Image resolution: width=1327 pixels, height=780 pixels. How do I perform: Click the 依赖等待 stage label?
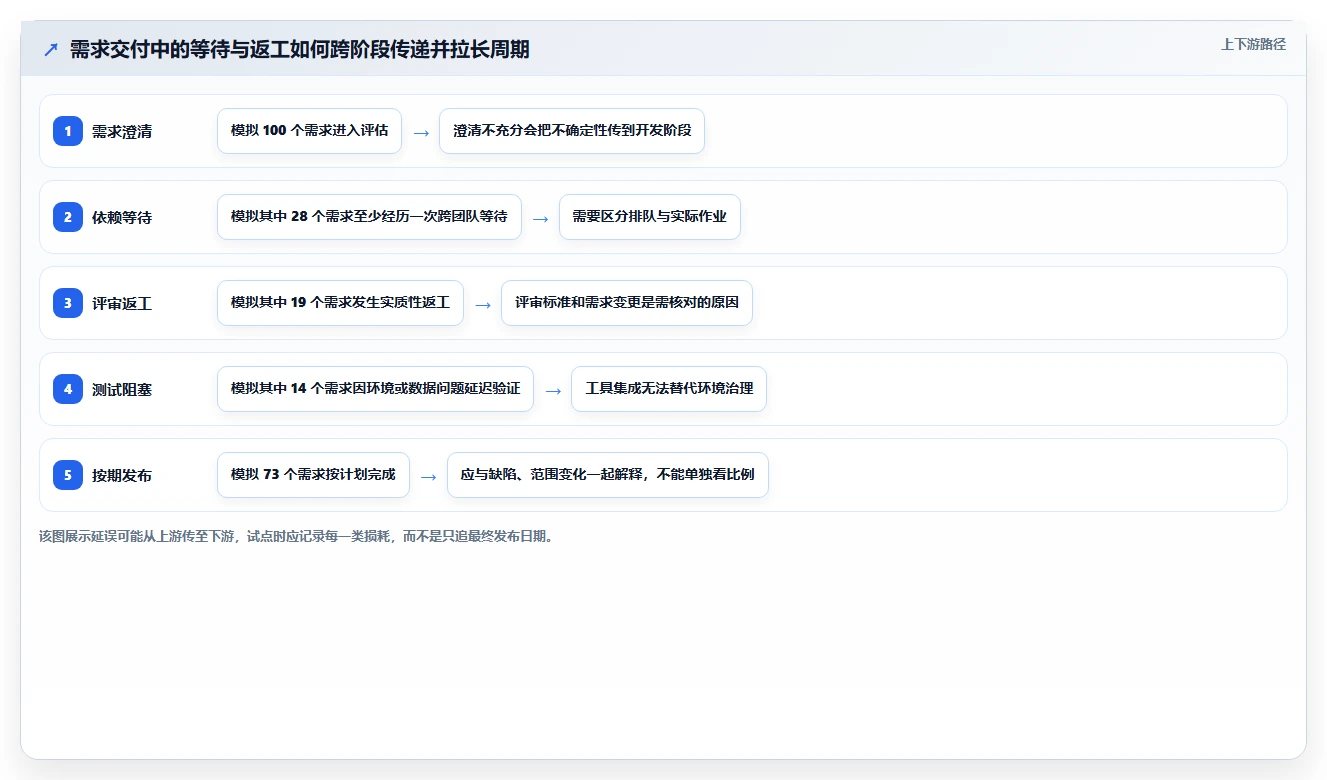click(122, 217)
